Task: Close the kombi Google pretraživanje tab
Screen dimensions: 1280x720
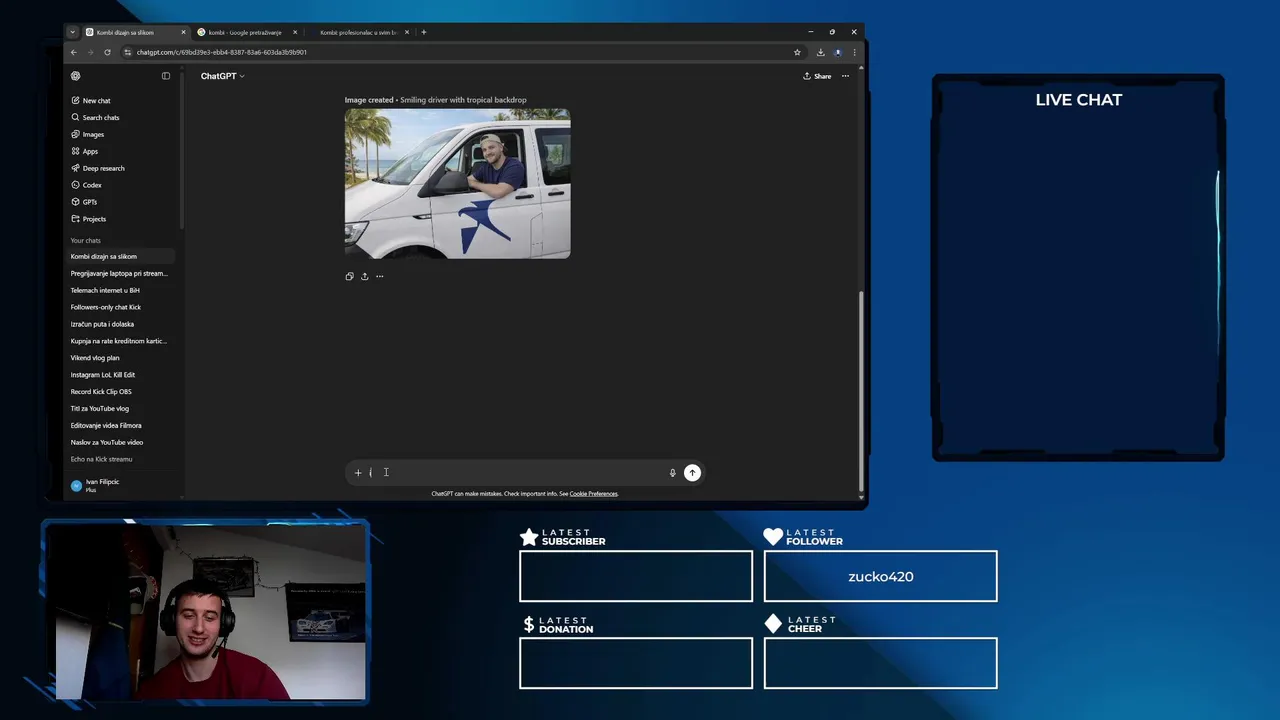Action: point(295,33)
